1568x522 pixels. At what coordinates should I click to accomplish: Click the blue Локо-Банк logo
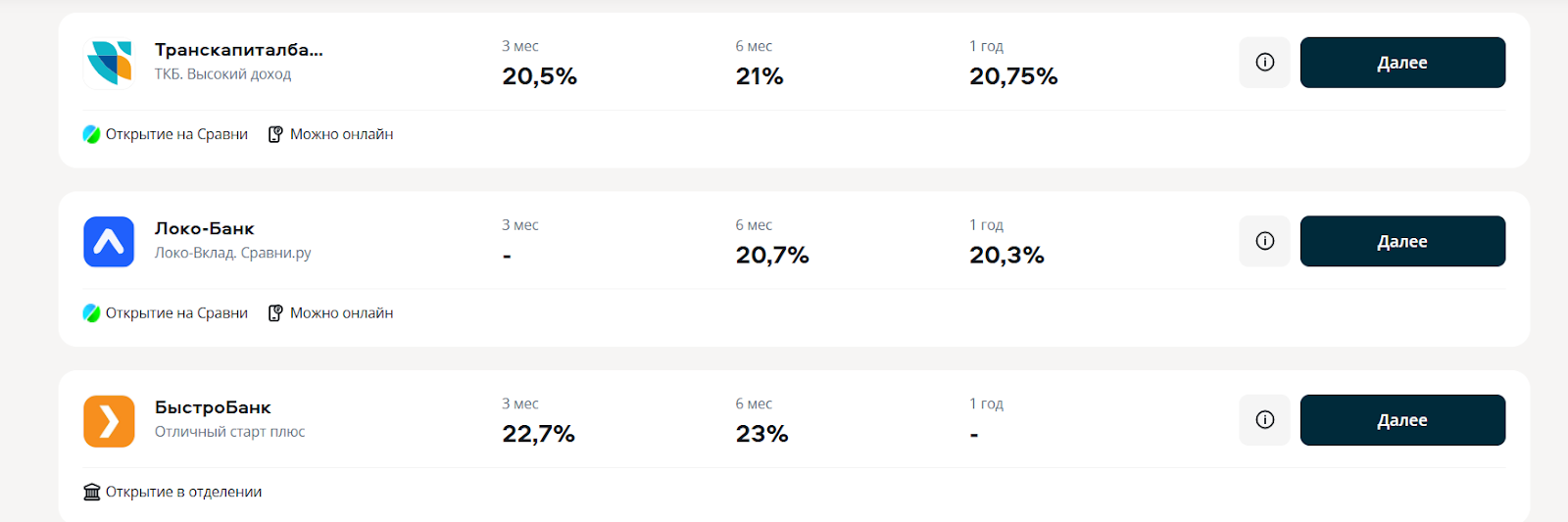(109, 242)
